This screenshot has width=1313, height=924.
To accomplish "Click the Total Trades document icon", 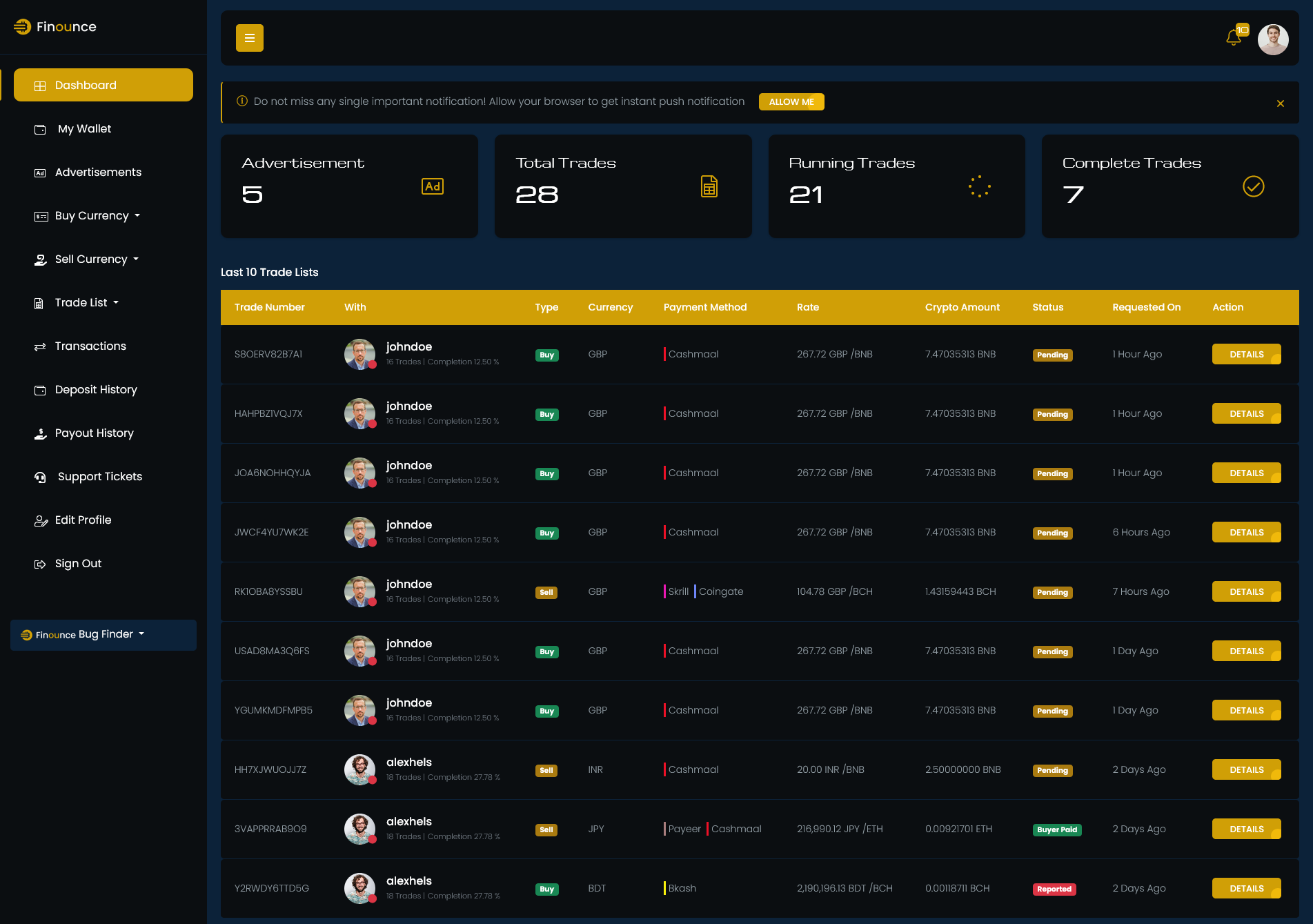I will 709,186.
